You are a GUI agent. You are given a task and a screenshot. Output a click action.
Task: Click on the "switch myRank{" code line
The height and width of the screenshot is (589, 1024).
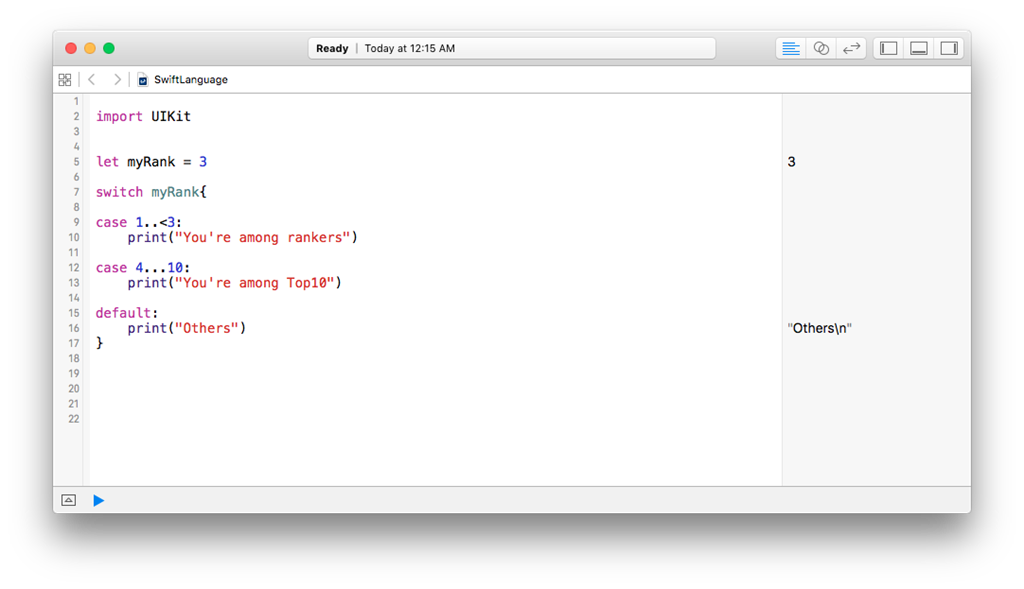[151, 192]
